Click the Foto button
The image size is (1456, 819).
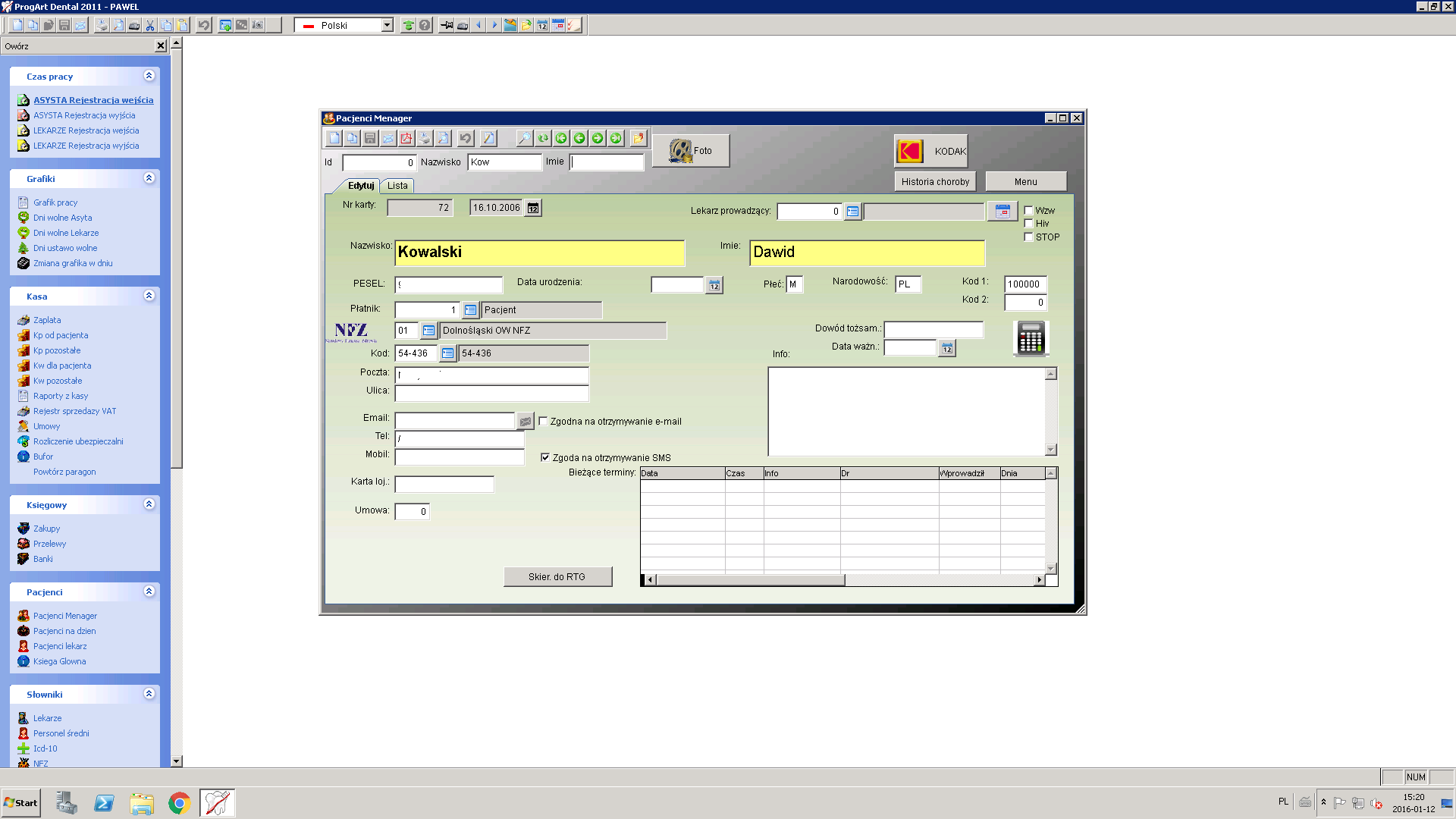click(x=691, y=151)
